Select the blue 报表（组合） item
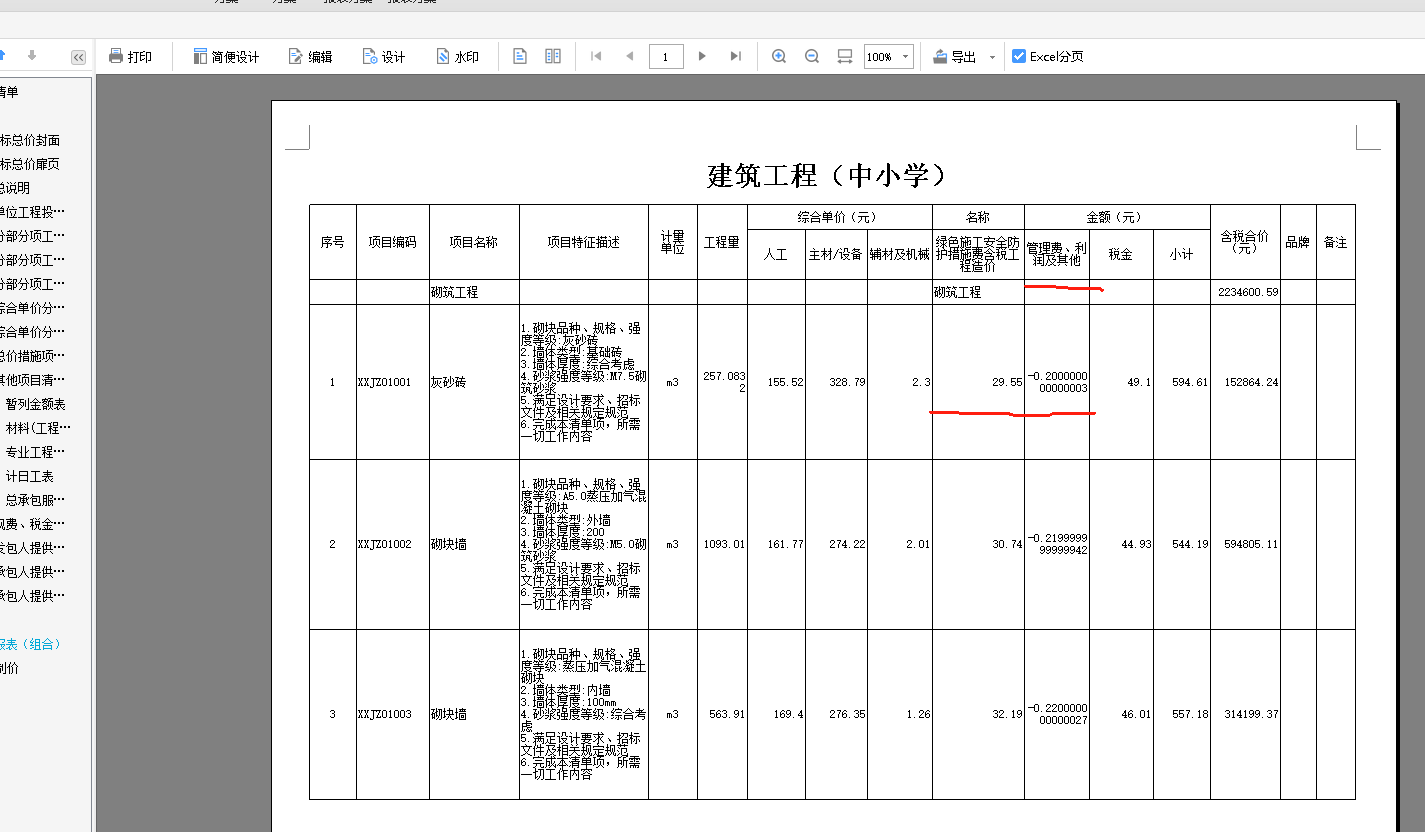1425x832 pixels. [31, 644]
